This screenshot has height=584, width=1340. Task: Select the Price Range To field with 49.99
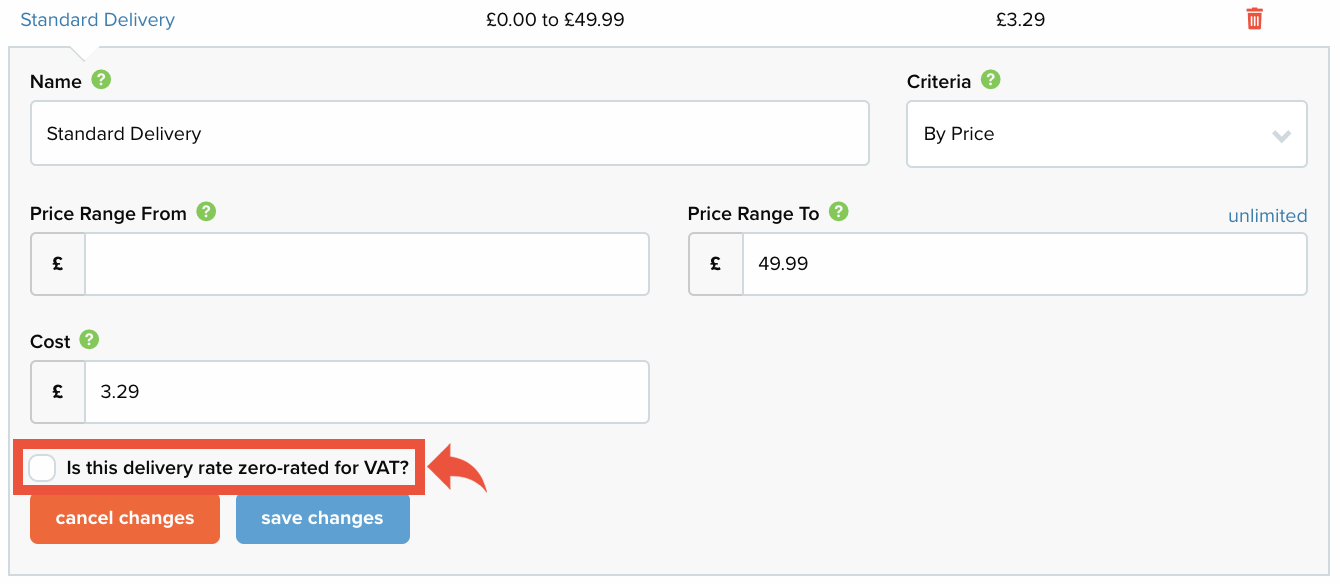click(x=1025, y=264)
